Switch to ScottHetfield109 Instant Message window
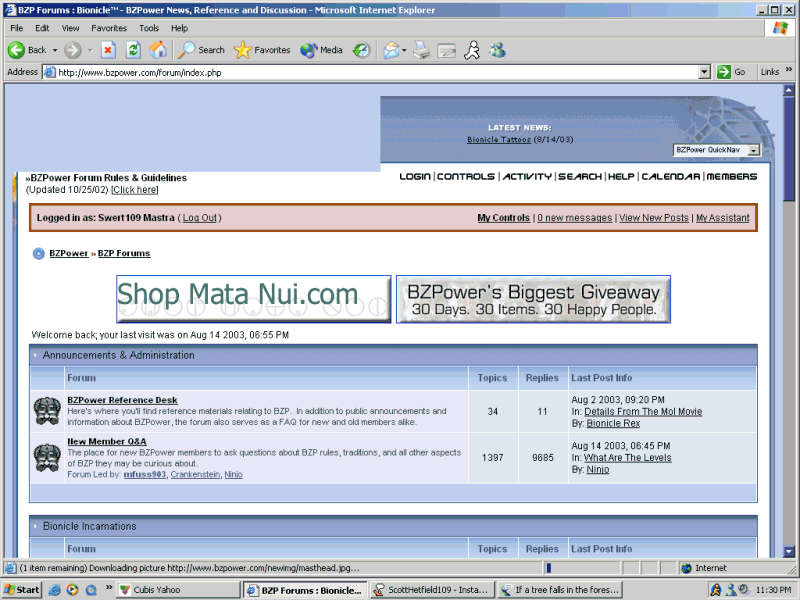Viewport: 800px width, 600px height. click(433, 590)
